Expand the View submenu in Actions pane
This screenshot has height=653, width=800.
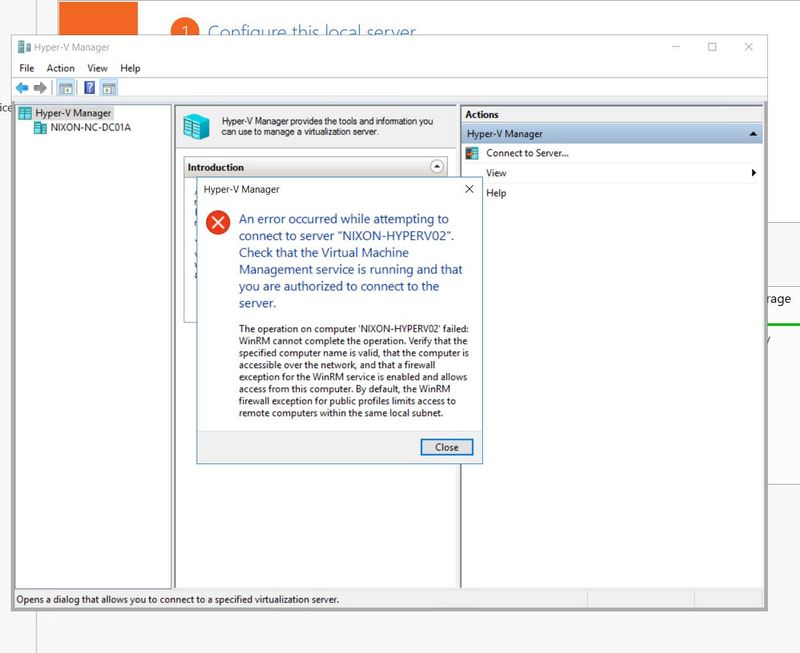coord(756,172)
